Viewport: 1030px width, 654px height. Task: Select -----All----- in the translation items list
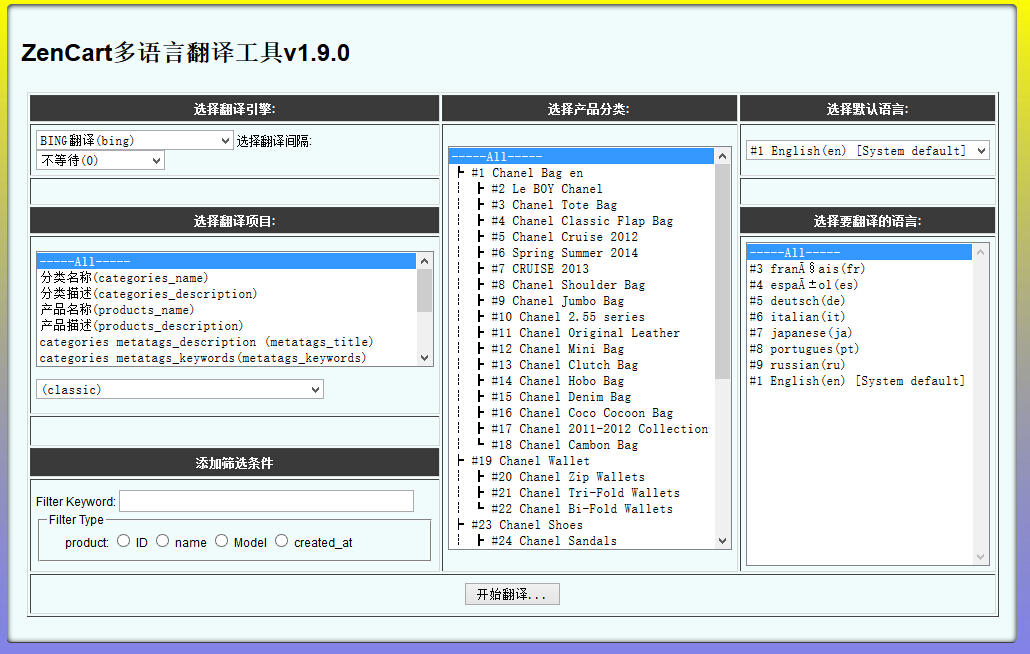(227, 261)
